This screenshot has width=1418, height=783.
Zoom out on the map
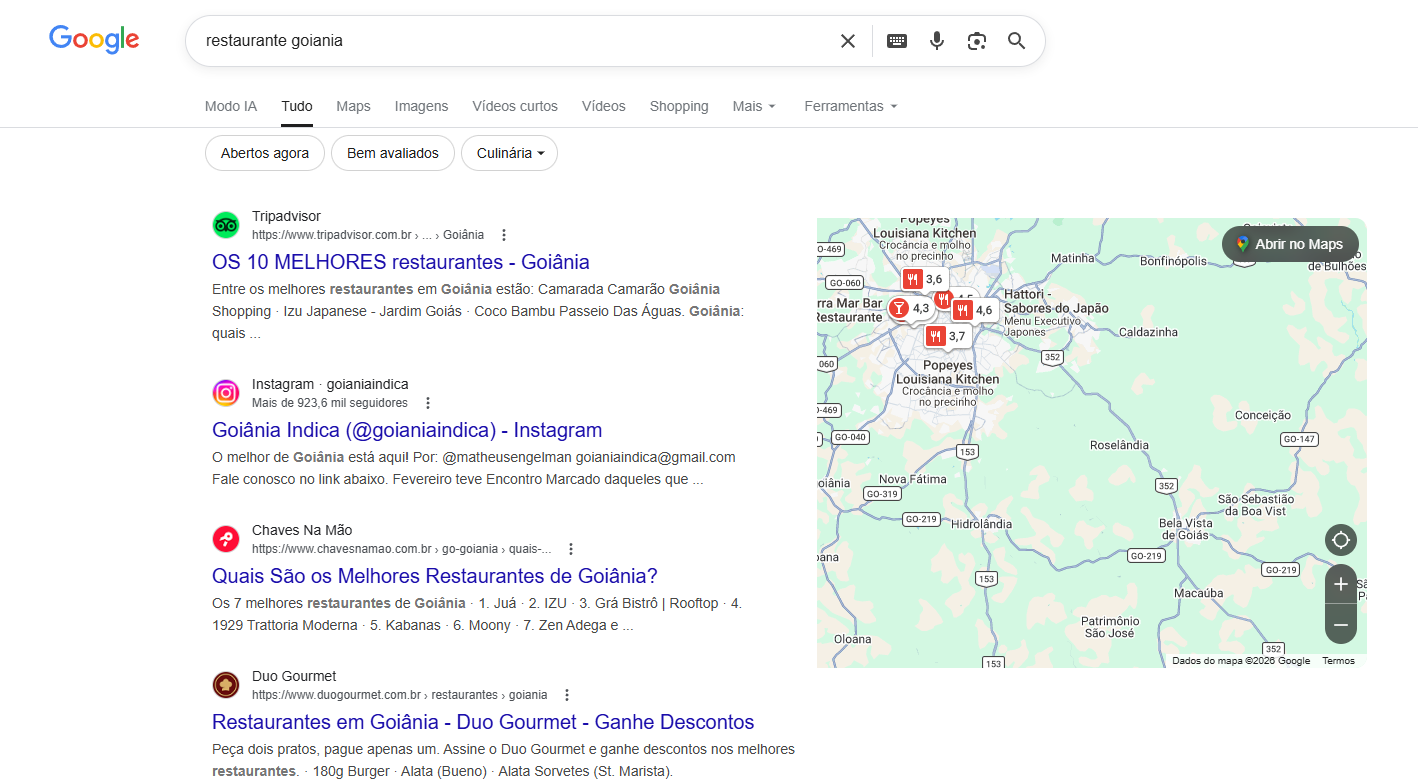1341,625
